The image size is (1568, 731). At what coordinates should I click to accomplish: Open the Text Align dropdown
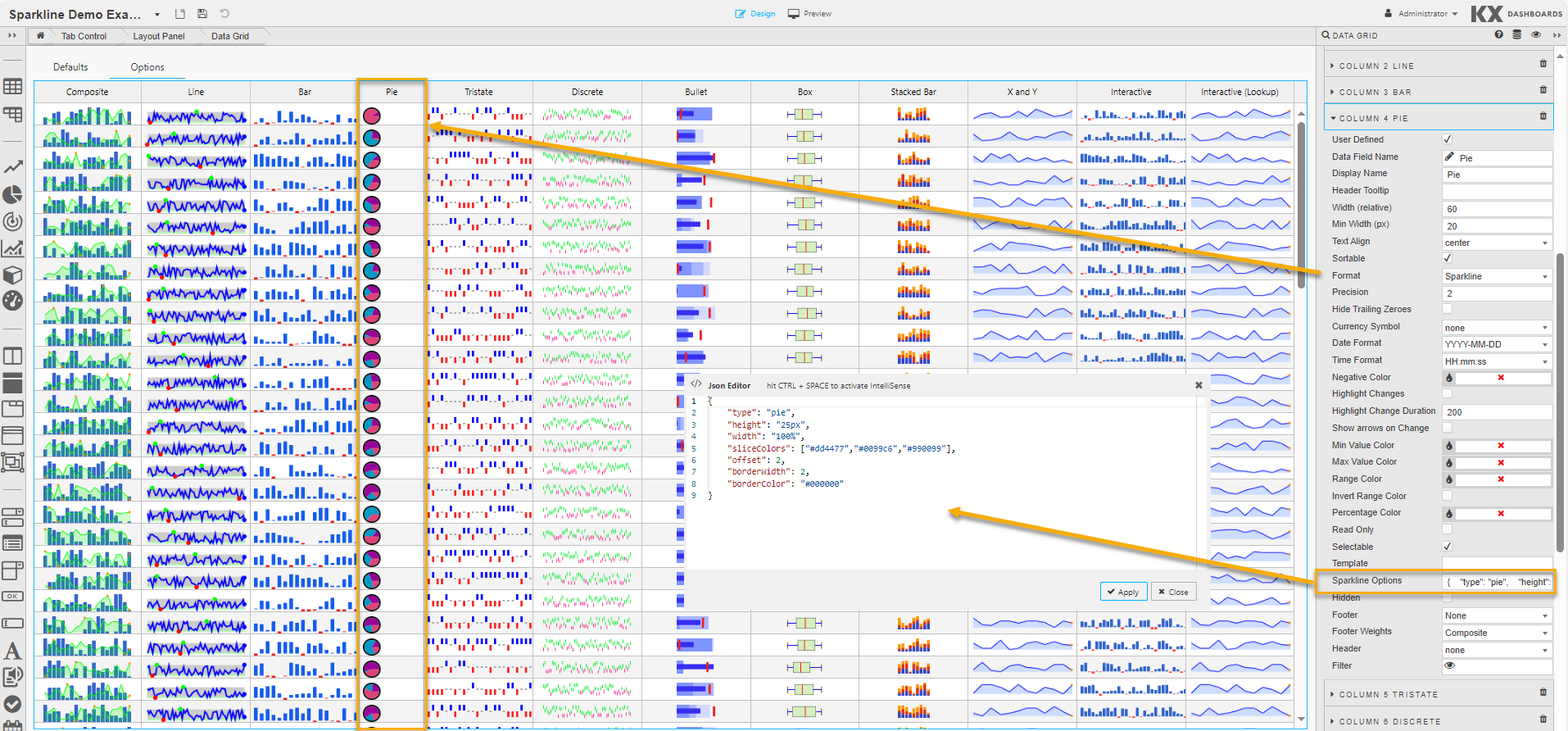1496,243
